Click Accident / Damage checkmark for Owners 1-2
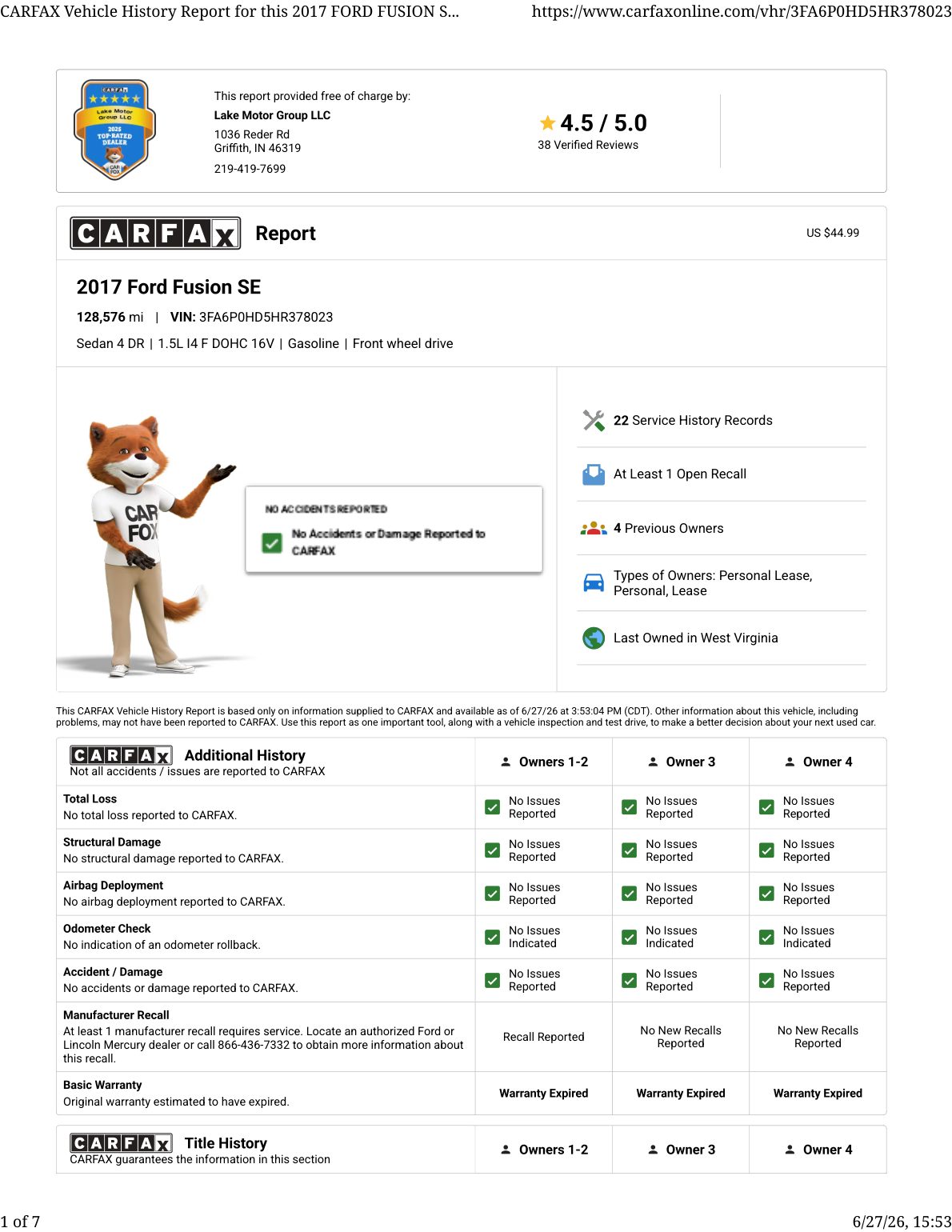 (x=493, y=980)
